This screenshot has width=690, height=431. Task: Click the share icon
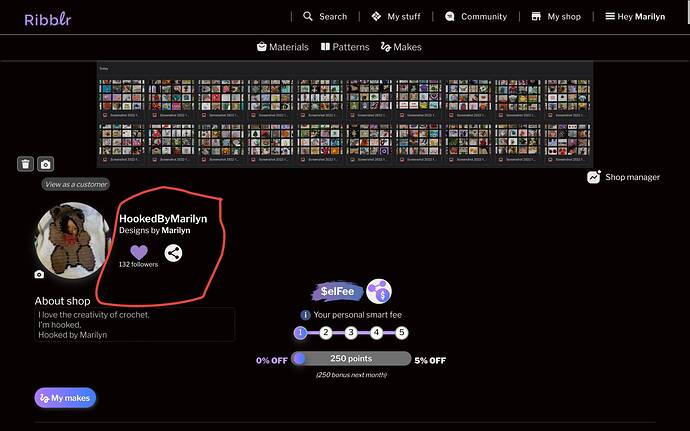tap(173, 253)
